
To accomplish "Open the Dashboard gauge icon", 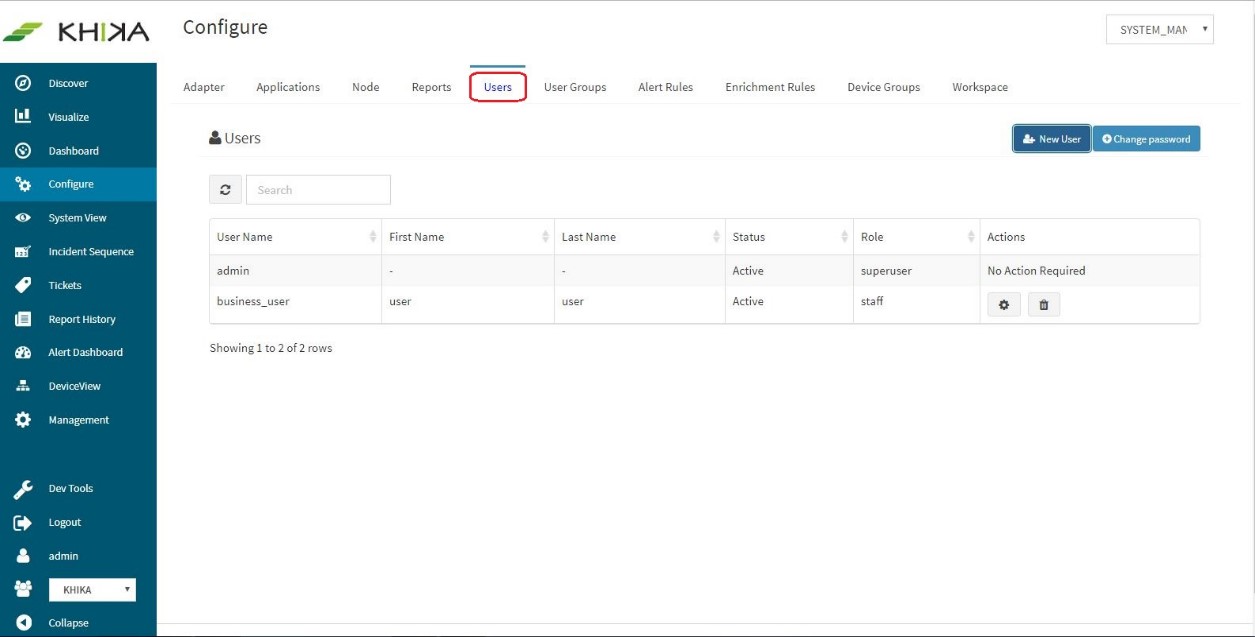I will (x=21, y=151).
